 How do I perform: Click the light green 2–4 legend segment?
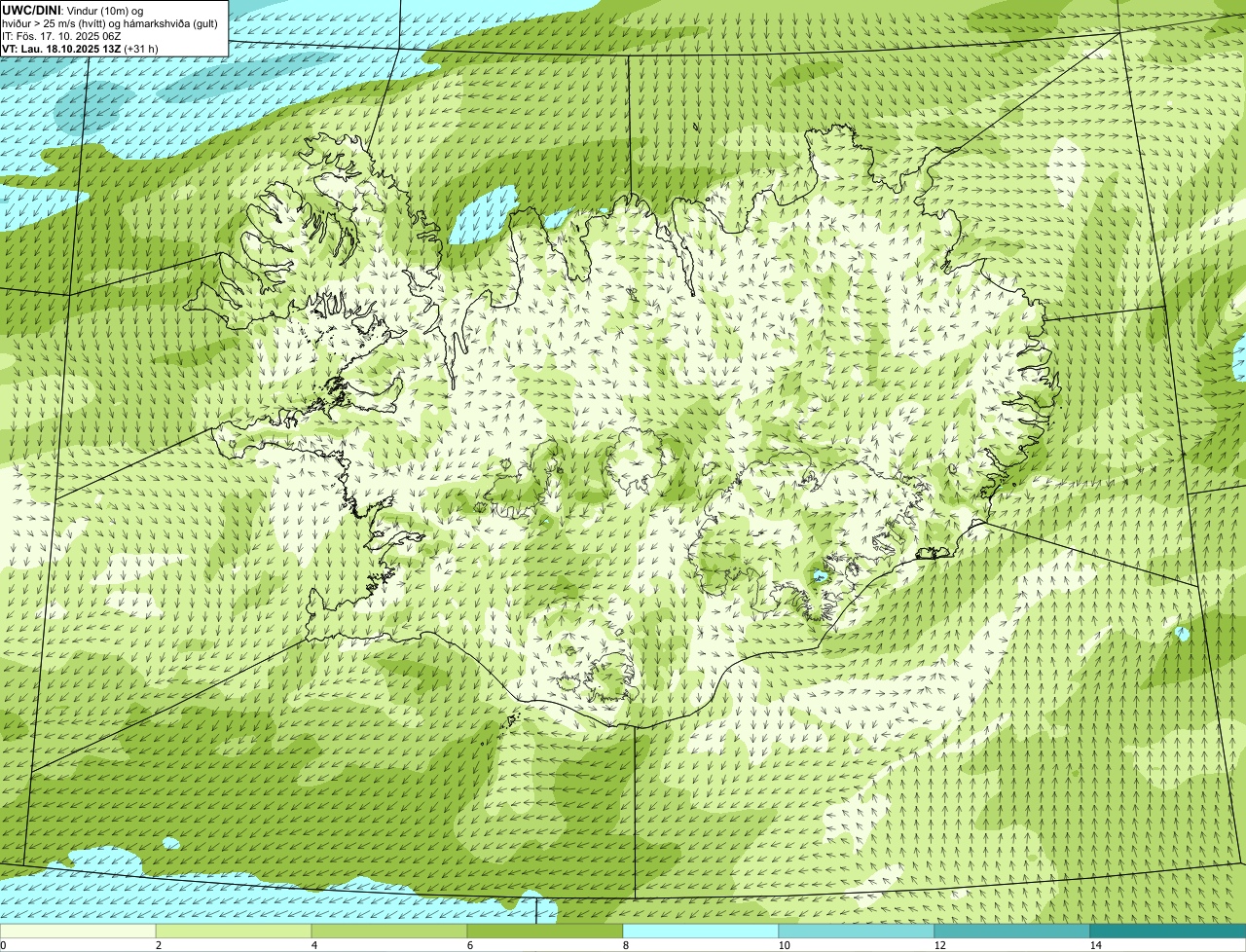pyautogui.click(x=234, y=931)
